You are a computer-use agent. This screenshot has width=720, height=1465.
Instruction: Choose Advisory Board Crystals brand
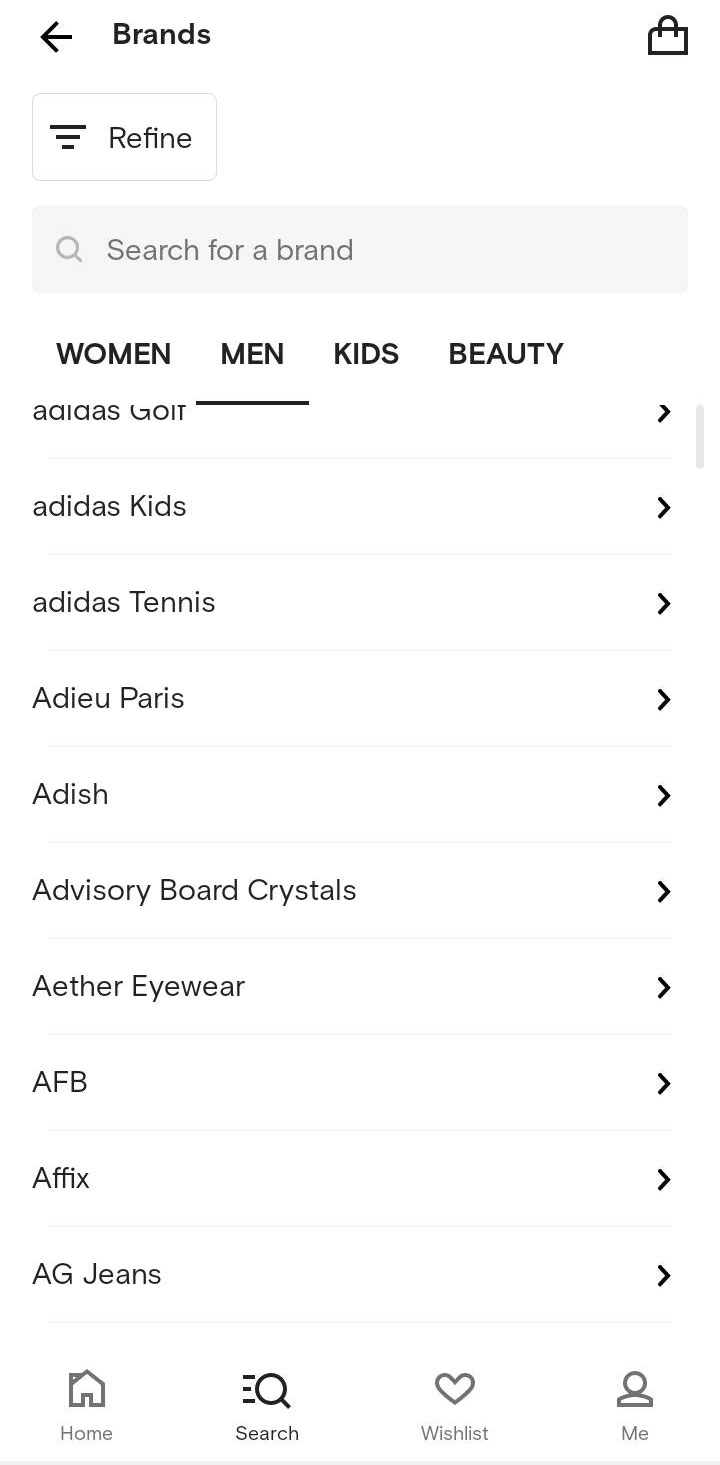pos(194,890)
